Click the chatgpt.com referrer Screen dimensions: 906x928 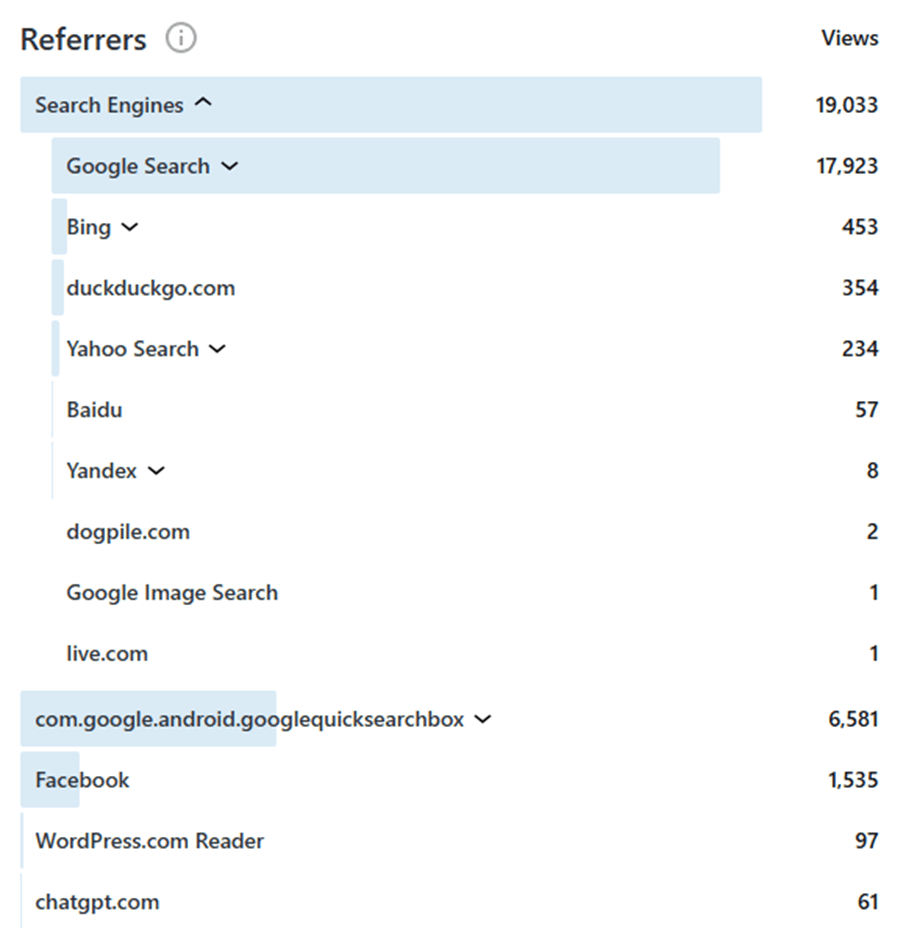pyautogui.click(x=97, y=902)
